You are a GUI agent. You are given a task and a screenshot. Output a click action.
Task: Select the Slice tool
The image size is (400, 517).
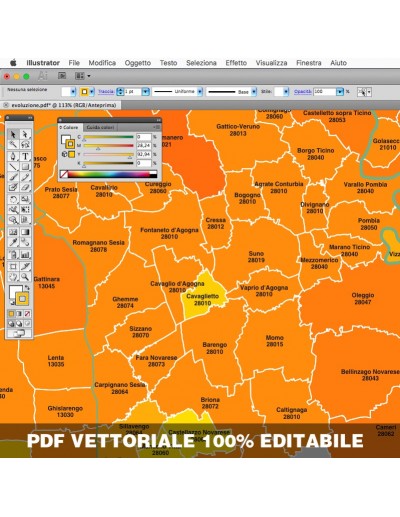(x=25, y=266)
